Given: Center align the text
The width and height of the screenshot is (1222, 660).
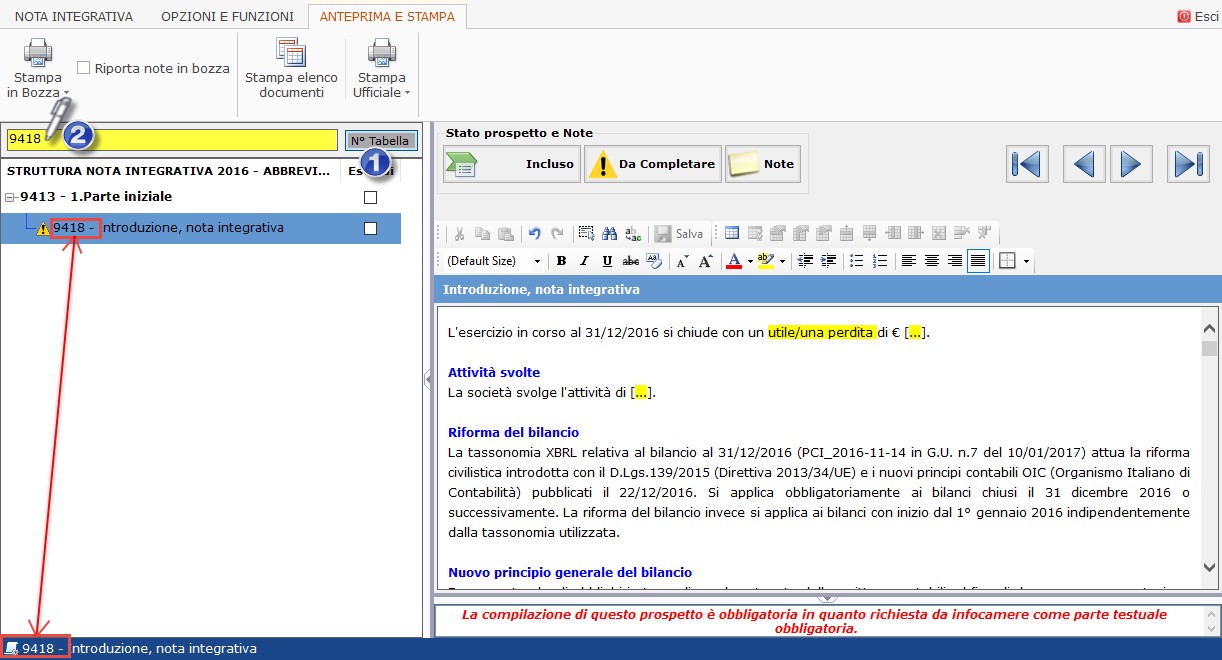Looking at the screenshot, I should pyautogui.click(x=932, y=261).
